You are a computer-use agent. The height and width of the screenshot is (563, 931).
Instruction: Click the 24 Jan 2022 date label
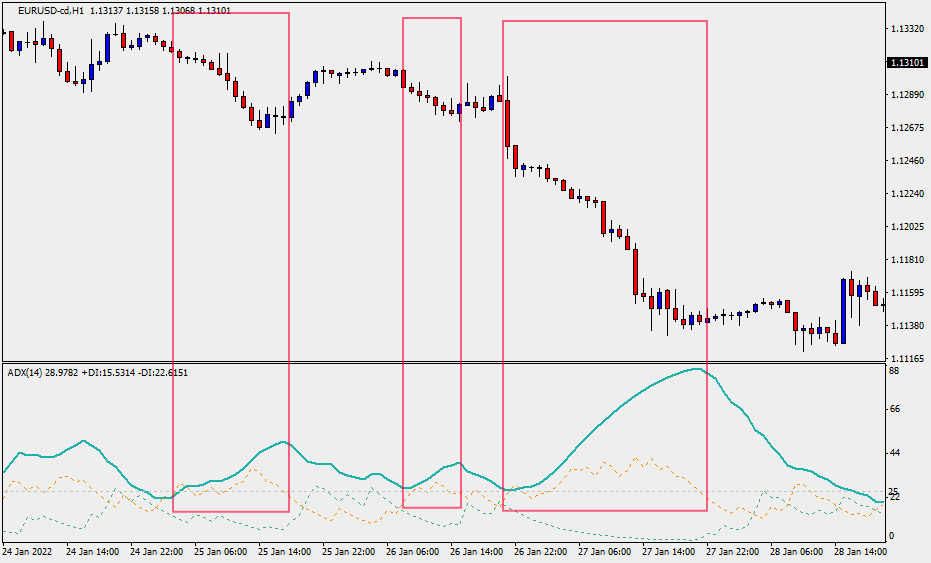pyautogui.click(x=26, y=551)
